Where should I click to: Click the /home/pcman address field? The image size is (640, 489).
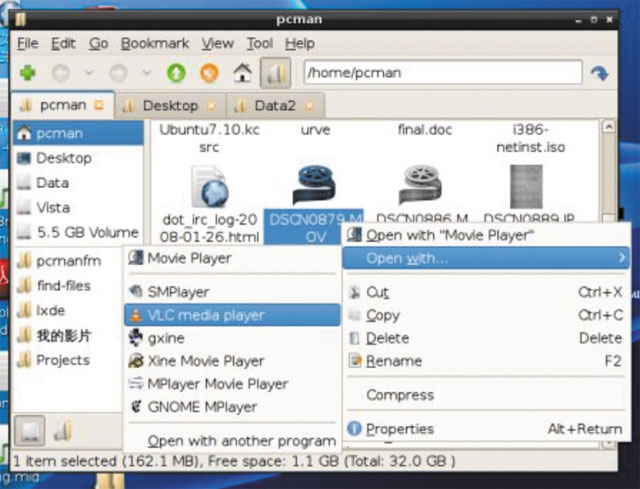pos(443,73)
